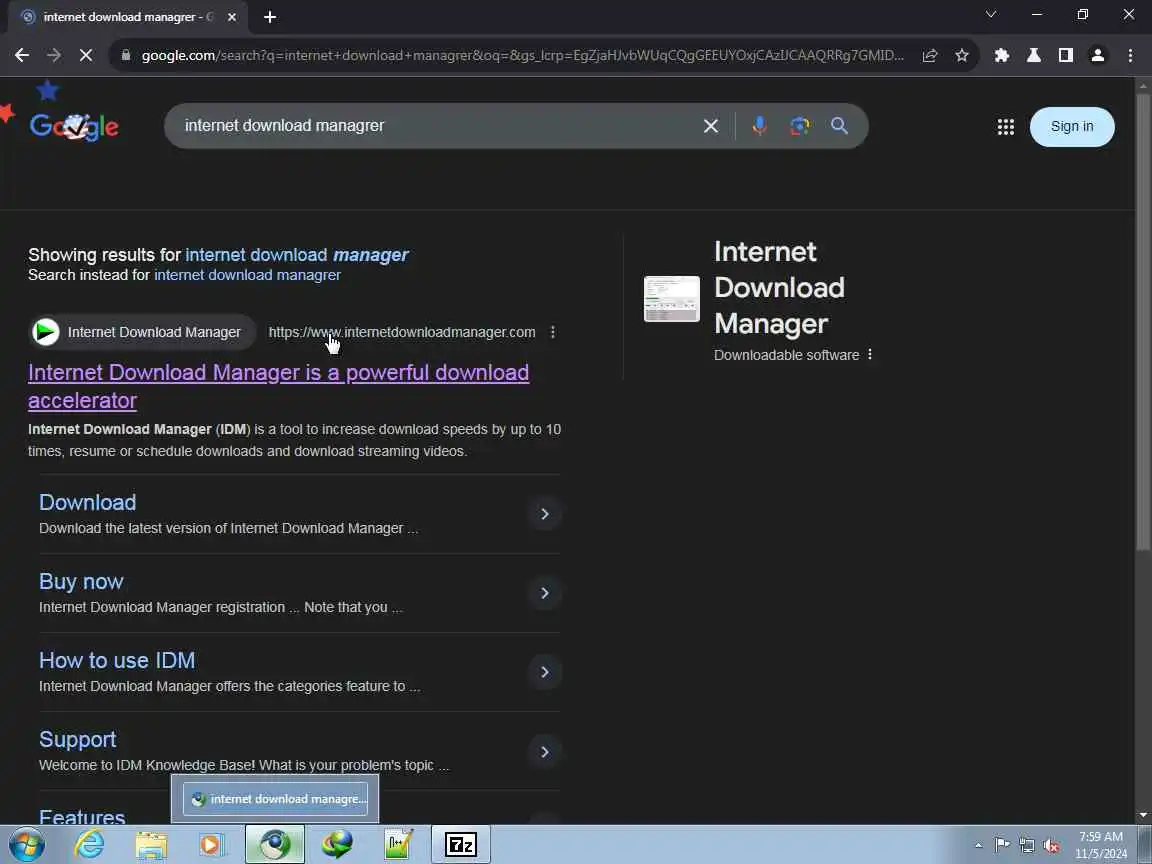Launch Internet Explorer from taskbar
The width and height of the screenshot is (1152, 864).
click(x=90, y=845)
